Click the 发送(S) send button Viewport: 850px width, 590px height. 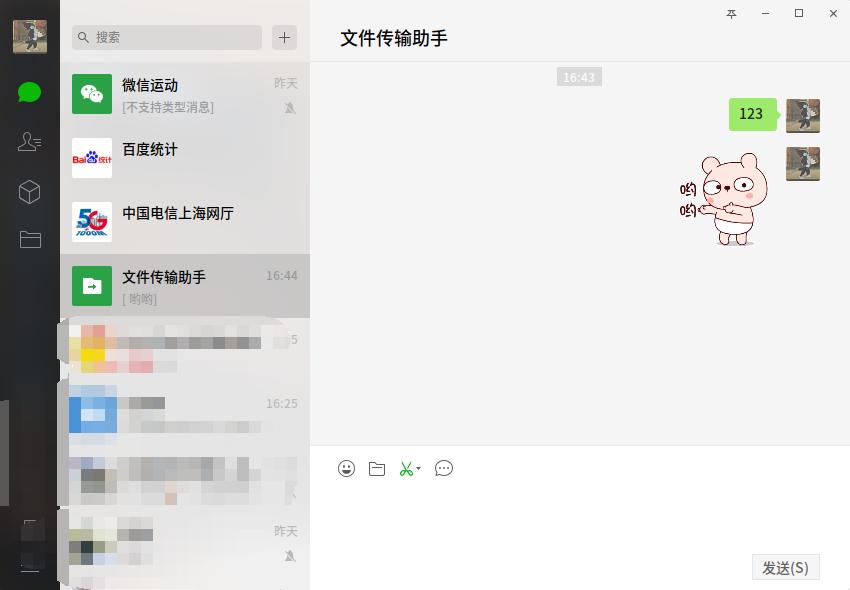click(785, 568)
